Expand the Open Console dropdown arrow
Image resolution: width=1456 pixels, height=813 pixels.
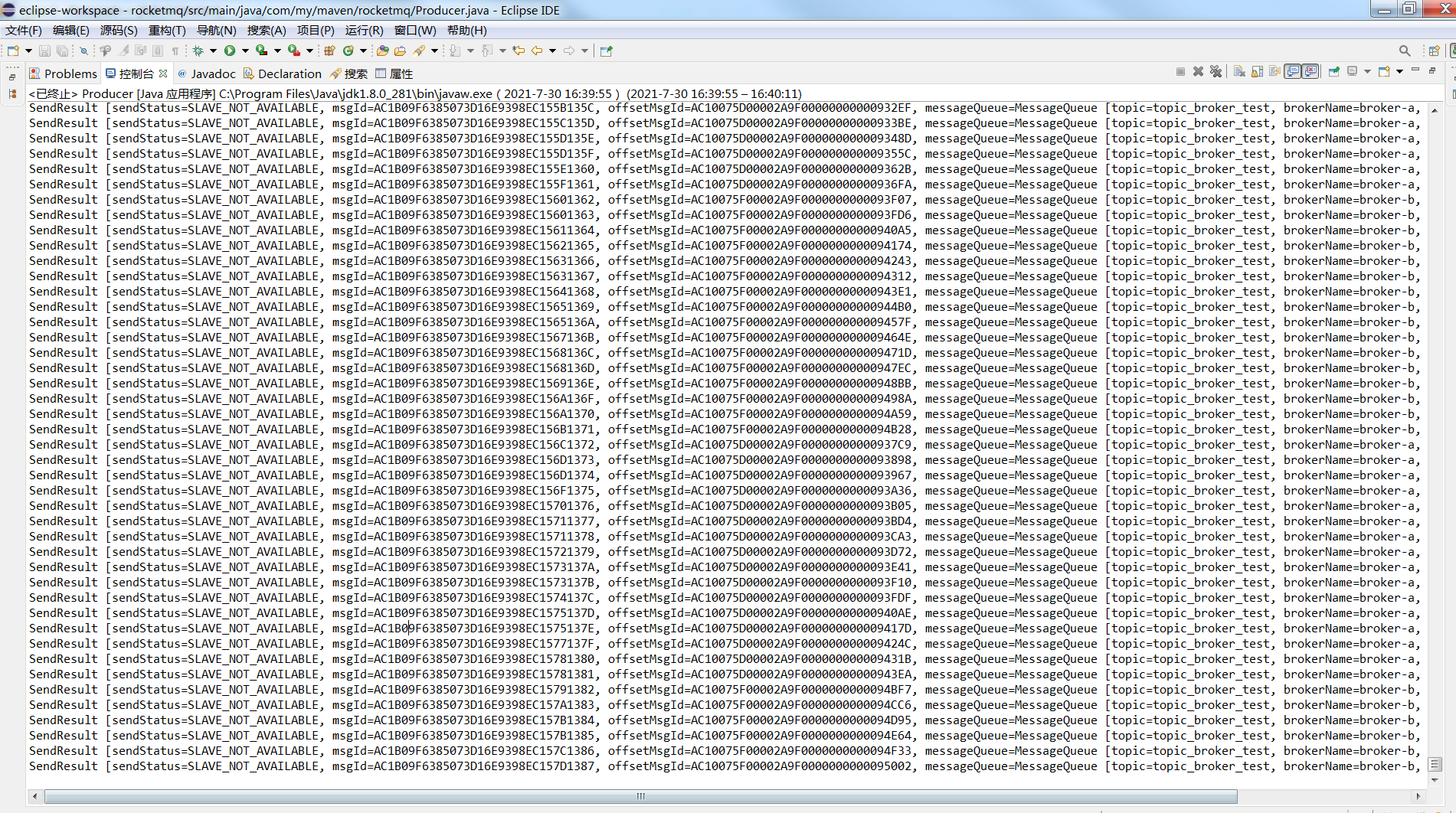pos(1399,71)
